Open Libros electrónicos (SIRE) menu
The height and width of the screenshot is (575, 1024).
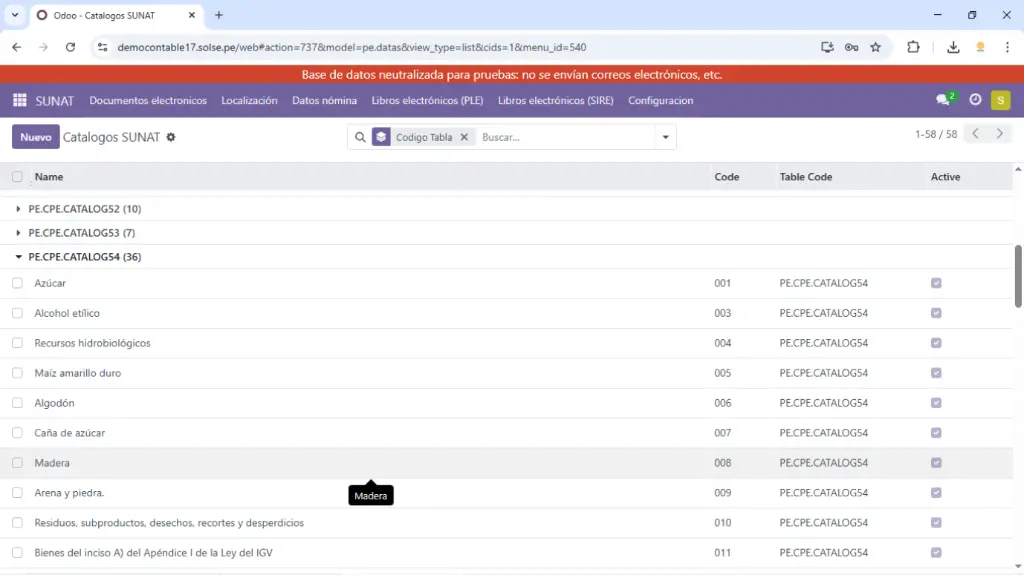point(555,100)
